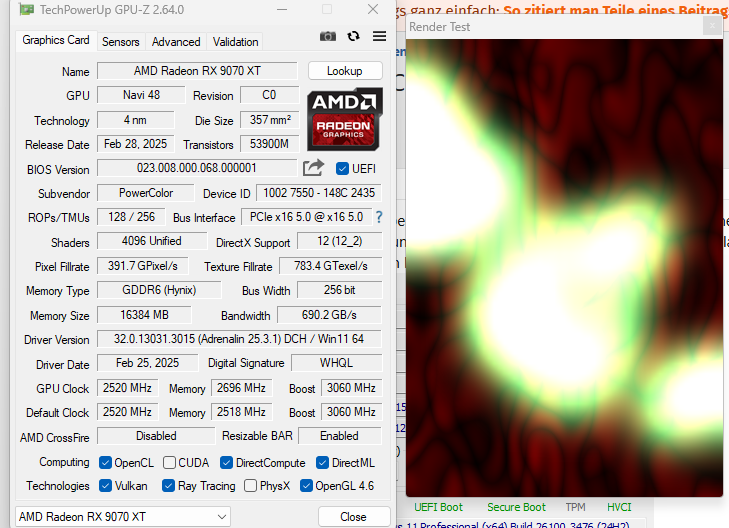Click Secure Boot in the background window
This screenshot has height=528, width=729.
coord(516,507)
